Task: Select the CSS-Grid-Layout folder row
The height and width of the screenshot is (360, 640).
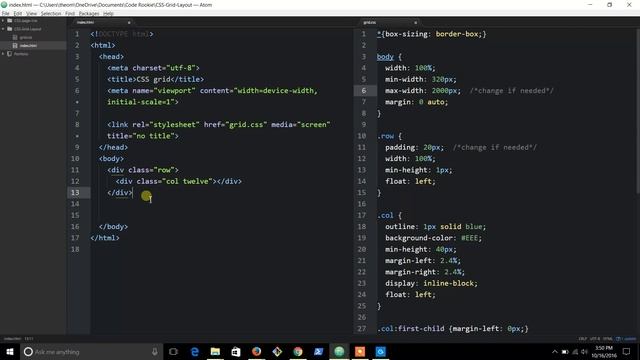Action: (33, 29)
